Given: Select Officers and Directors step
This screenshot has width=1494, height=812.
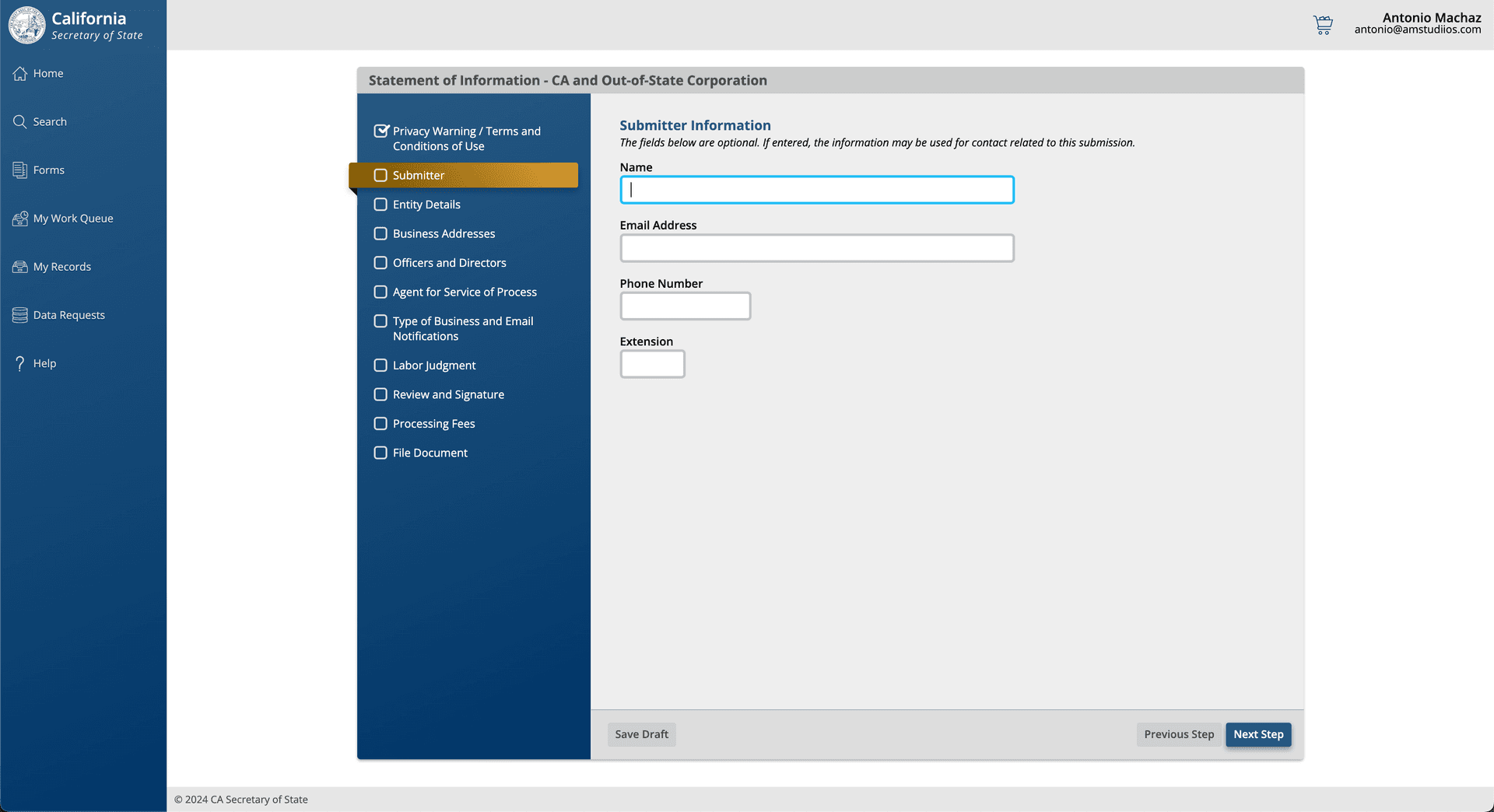Looking at the screenshot, I should [449, 263].
